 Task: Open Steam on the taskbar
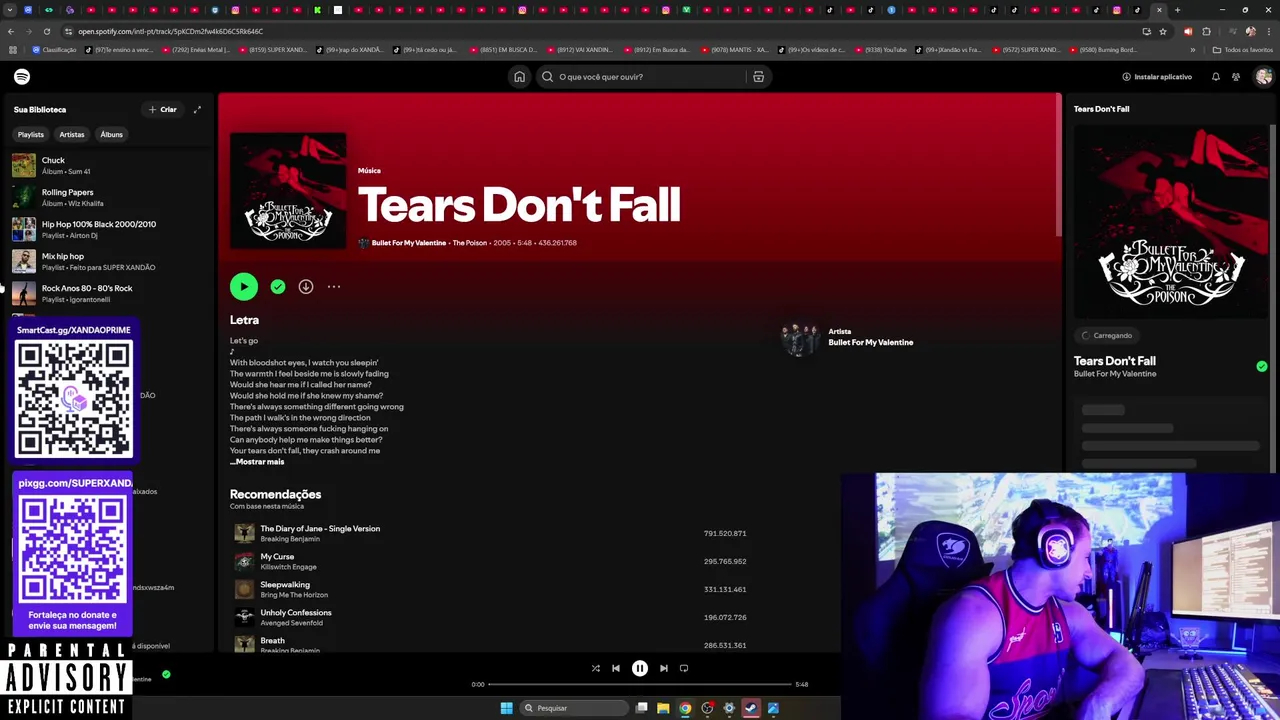[751, 708]
